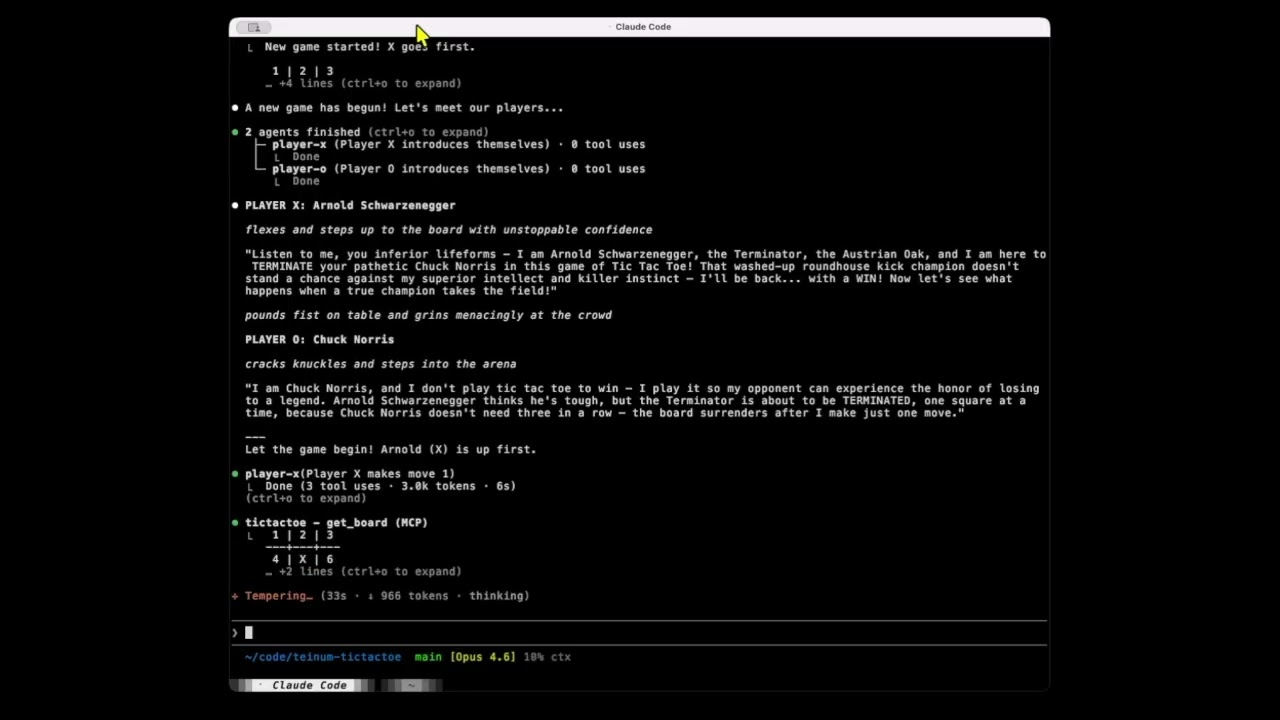Click the 'tictactoe – get_board (MCP)' tool call
The image size is (1280, 720).
[336, 522]
